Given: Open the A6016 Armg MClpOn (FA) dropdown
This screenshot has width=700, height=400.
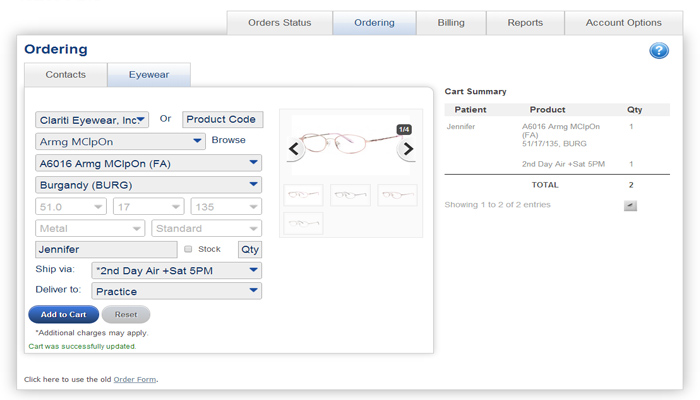Looking at the screenshot, I should (x=148, y=163).
